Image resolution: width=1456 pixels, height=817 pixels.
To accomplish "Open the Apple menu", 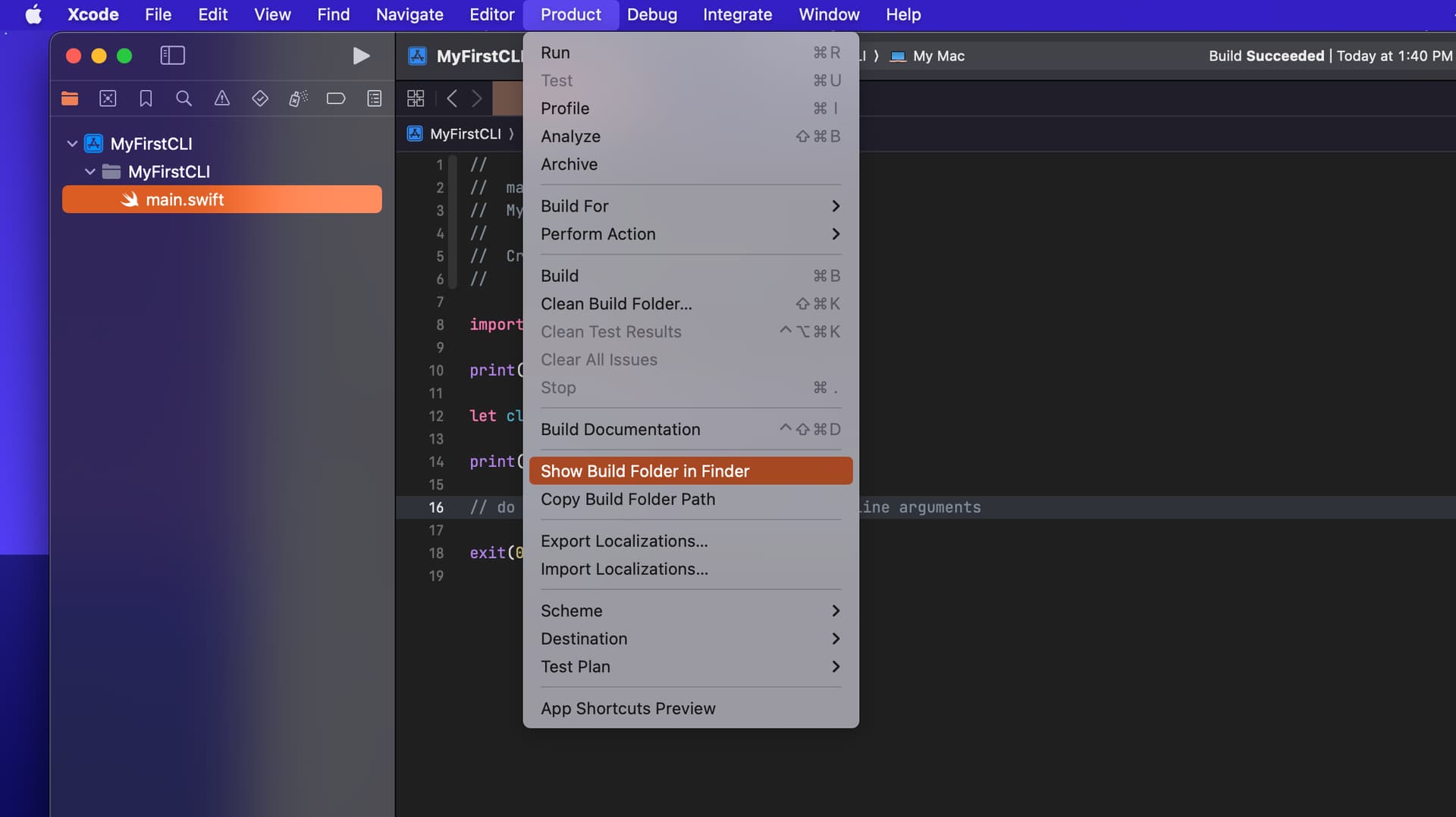I will point(33,14).
